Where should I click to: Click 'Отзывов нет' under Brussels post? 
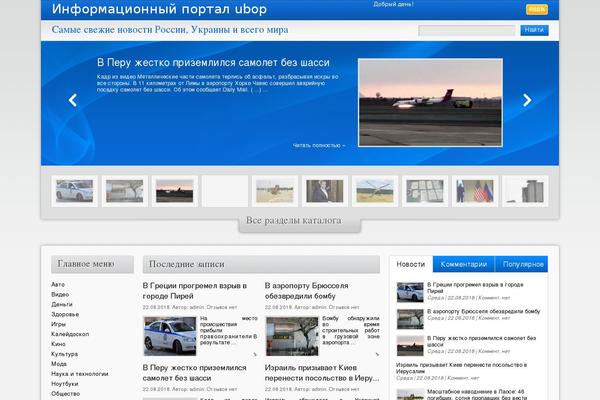pos(344,307)
